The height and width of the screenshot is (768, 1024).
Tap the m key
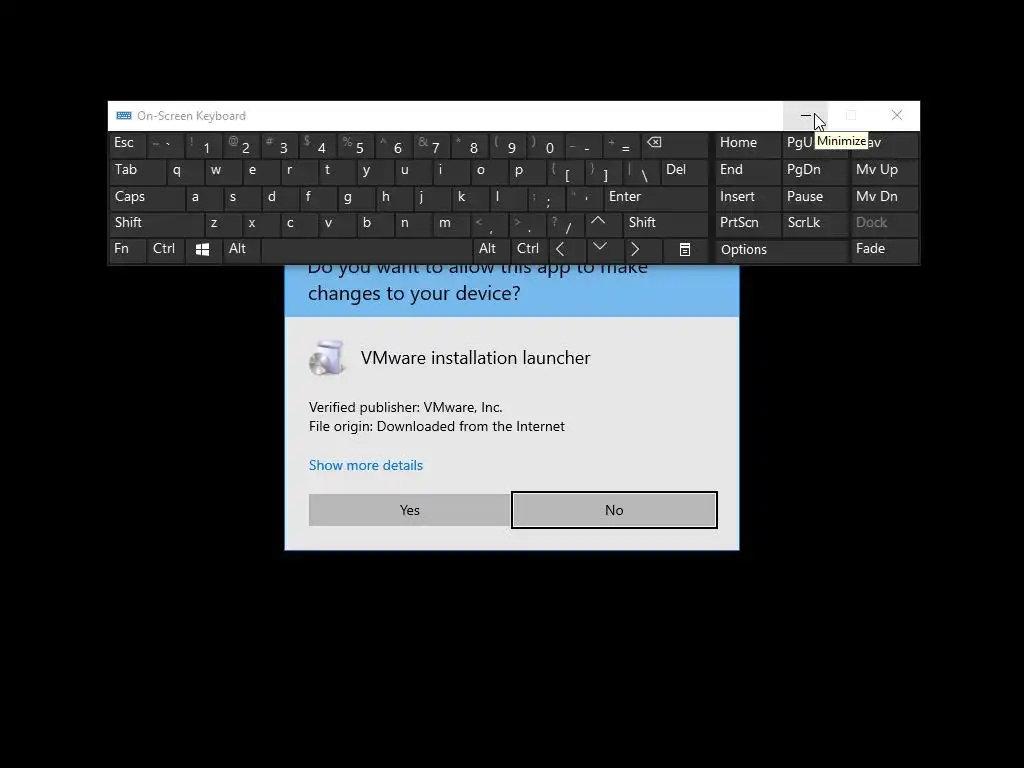coord(451,224)
